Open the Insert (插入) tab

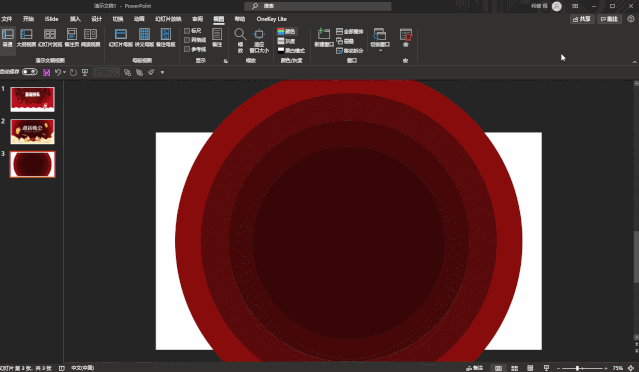coord(75,19)
